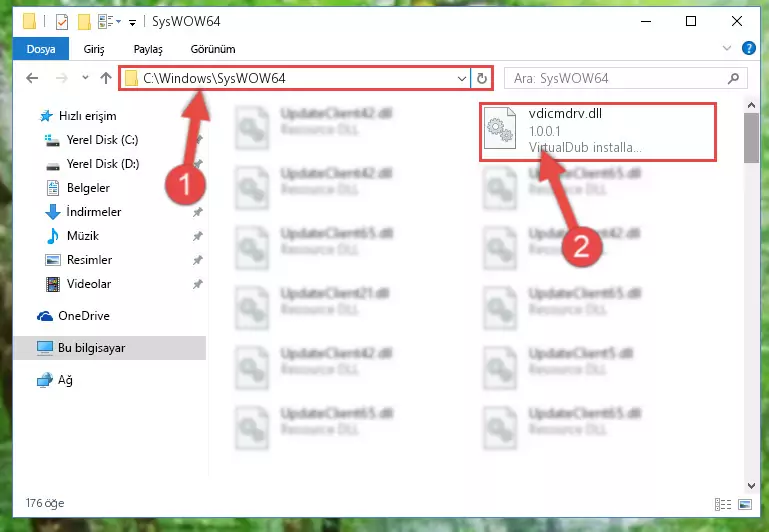Click the scrollbar down arrow
769x532 pixels.
(x=751, y=485)
